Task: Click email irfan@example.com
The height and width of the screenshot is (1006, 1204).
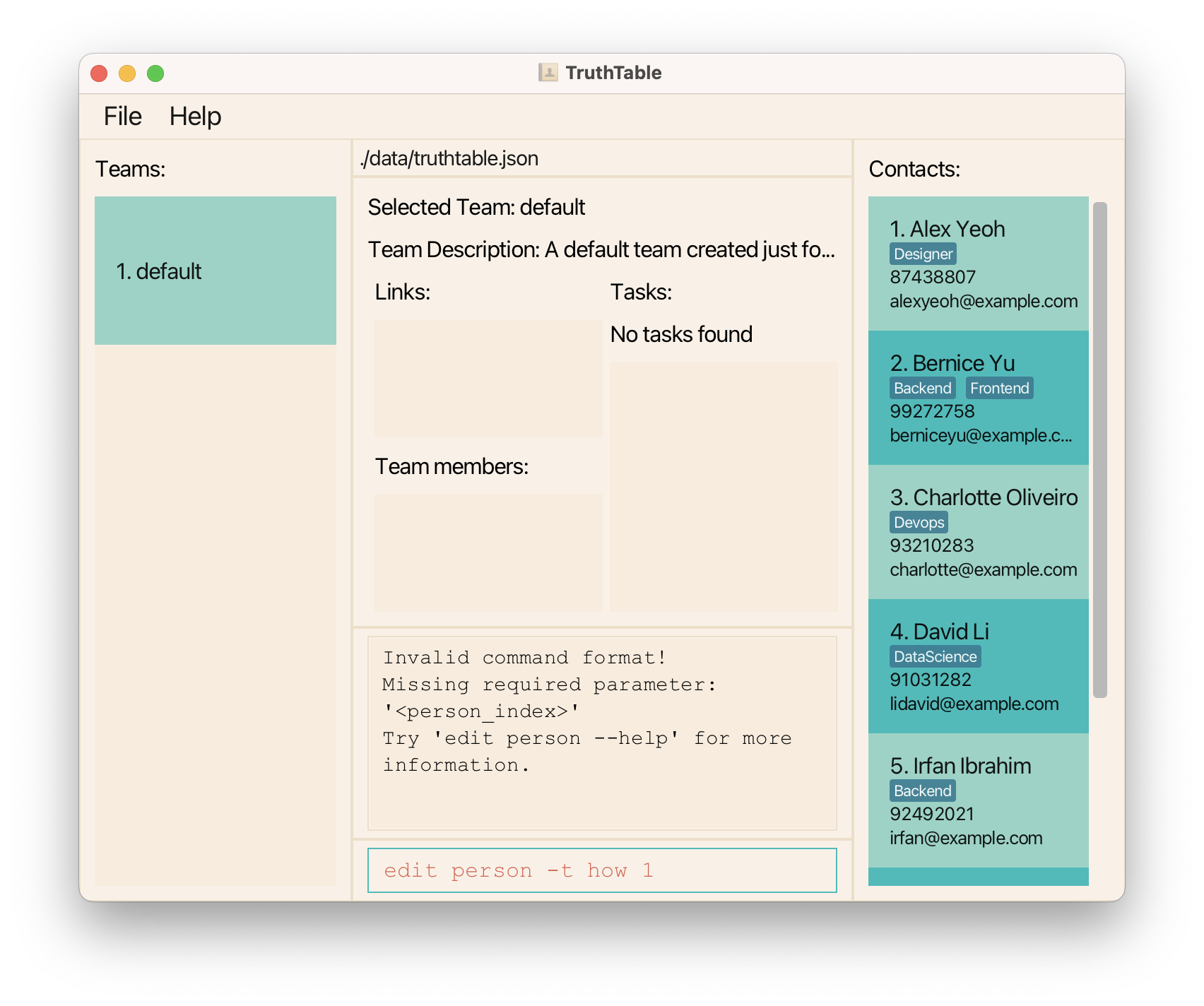Action: tap(966, 838)
